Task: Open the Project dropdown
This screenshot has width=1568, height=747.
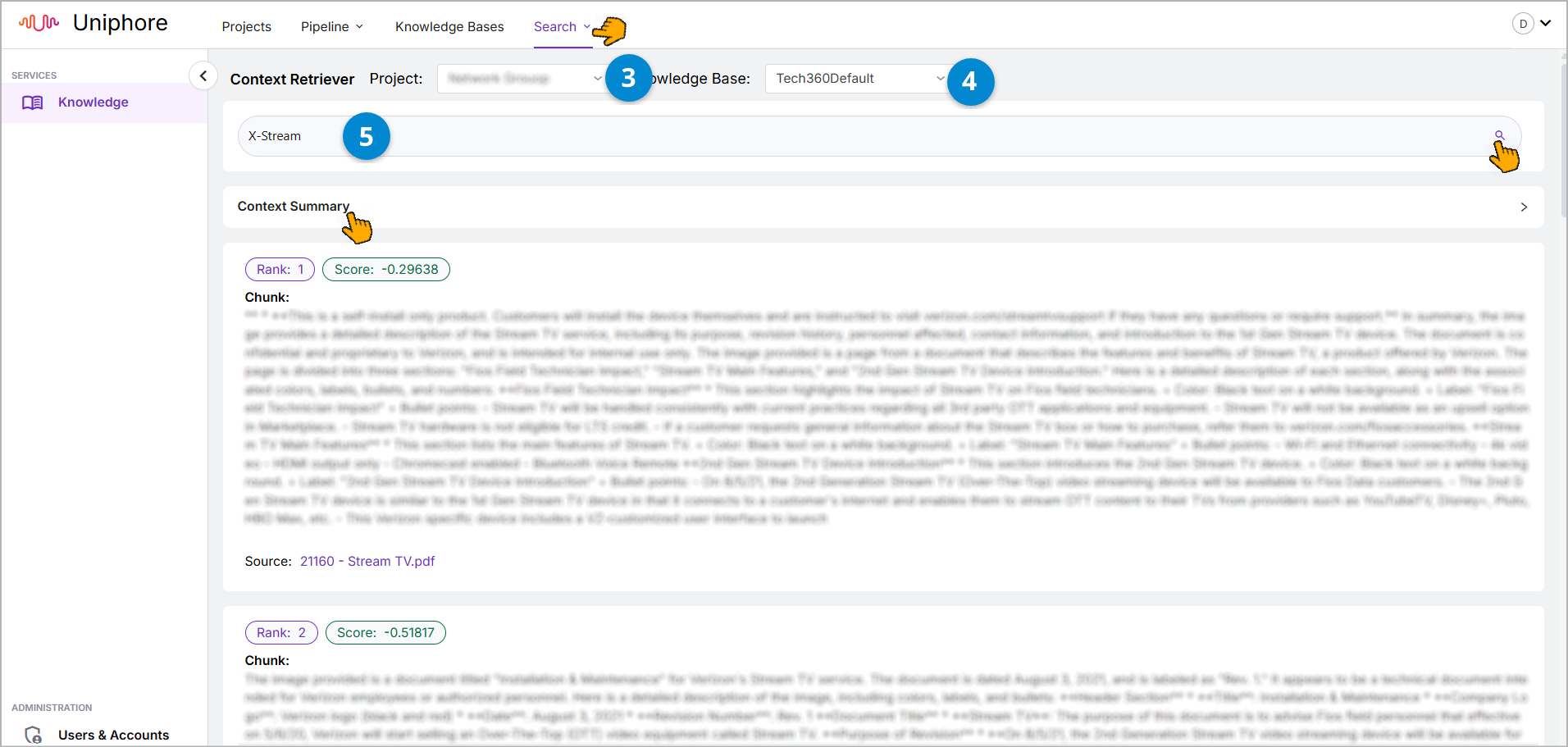Action: coord(522,79)
